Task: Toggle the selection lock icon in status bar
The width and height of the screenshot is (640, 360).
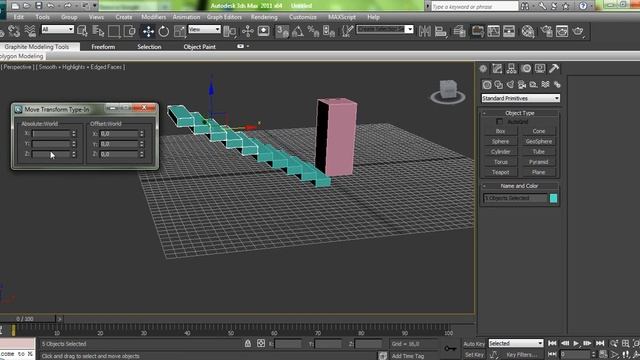Action: pos(248,344)
